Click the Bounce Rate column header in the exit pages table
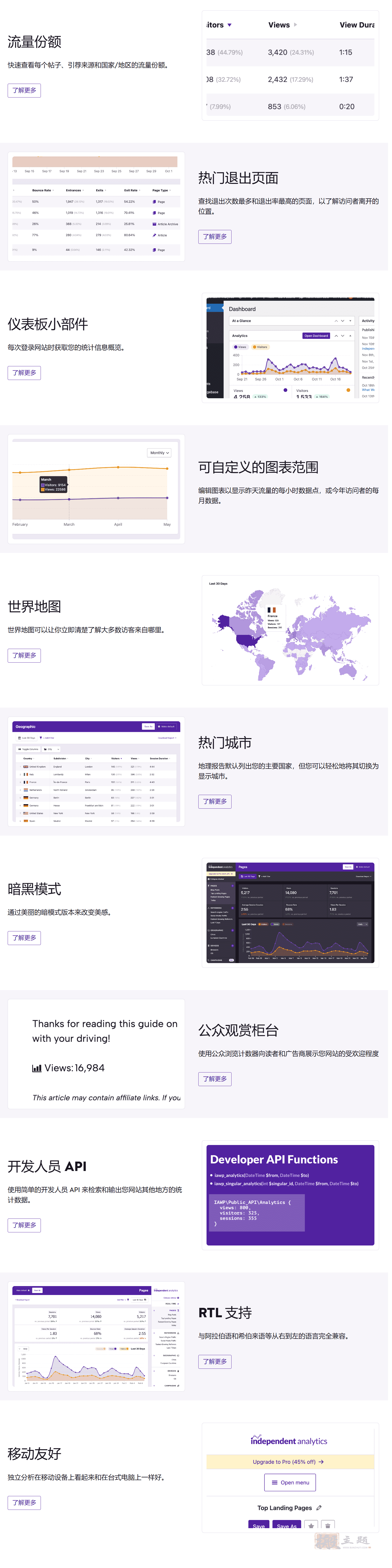This screenshot has width=392, height=1568. pos(43,191)
